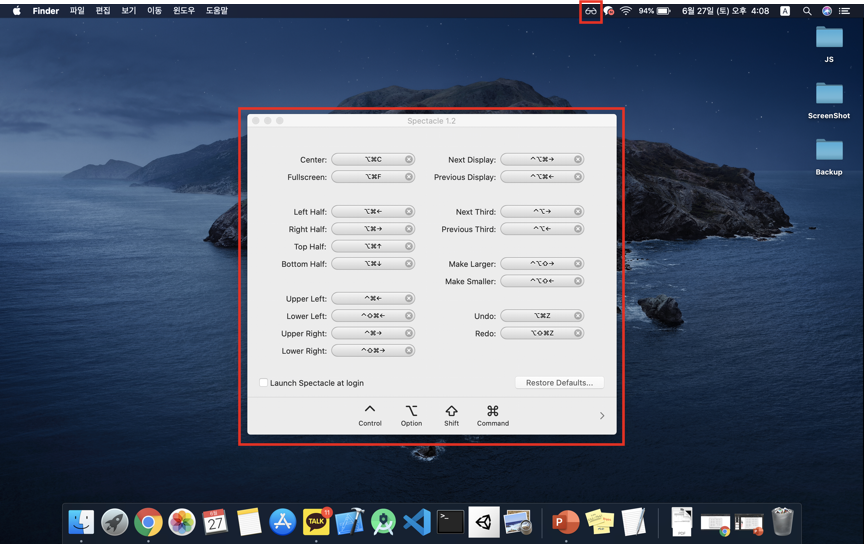
Task: Open the 편집 menu
Action: click(x=103, y=10)
